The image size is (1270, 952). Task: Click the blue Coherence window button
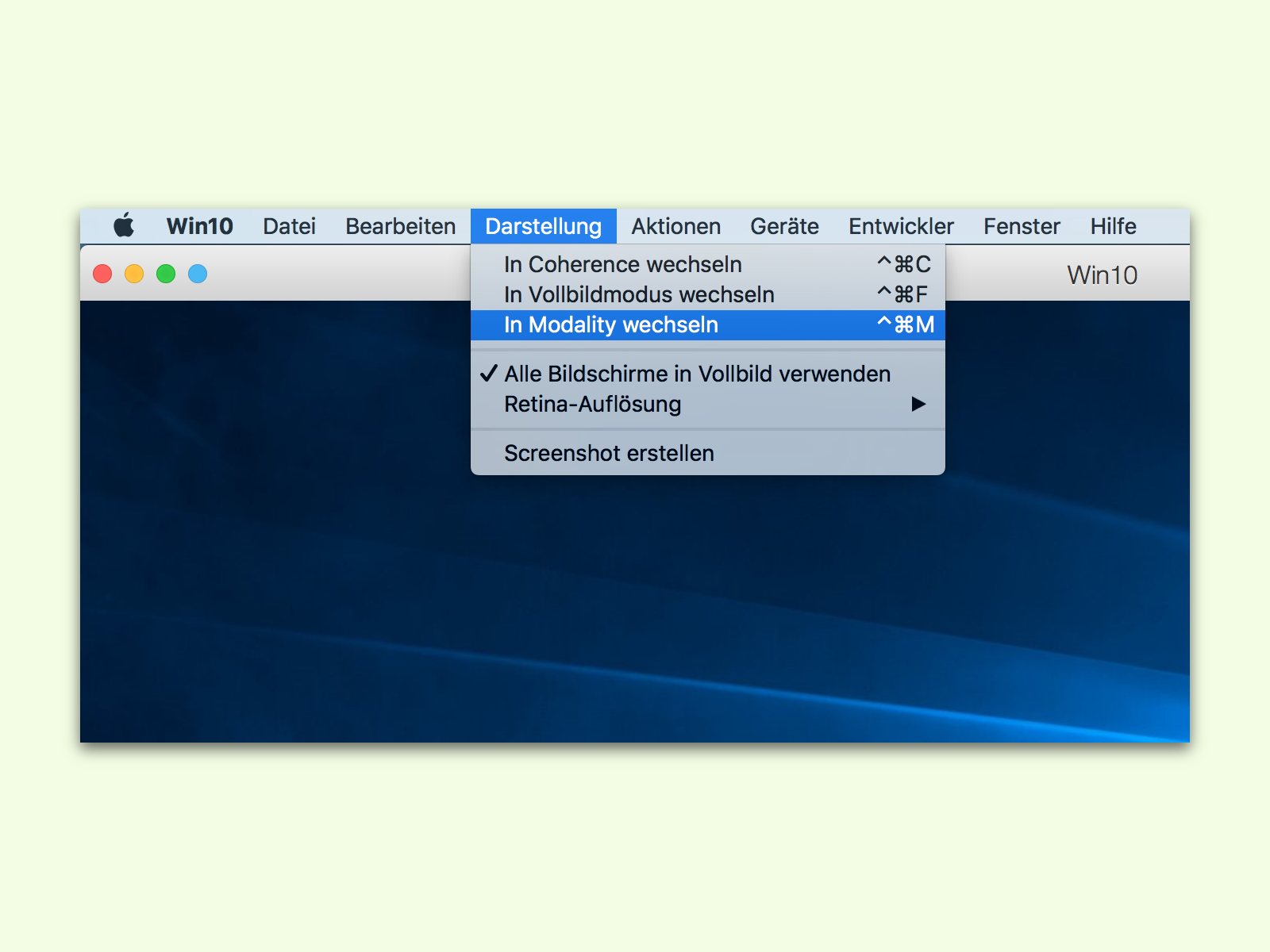(198, 274)
